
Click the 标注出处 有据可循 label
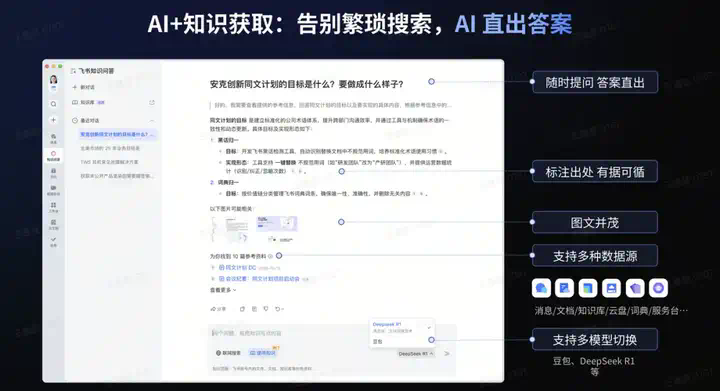pyautogui.click(x=595, y=172)
